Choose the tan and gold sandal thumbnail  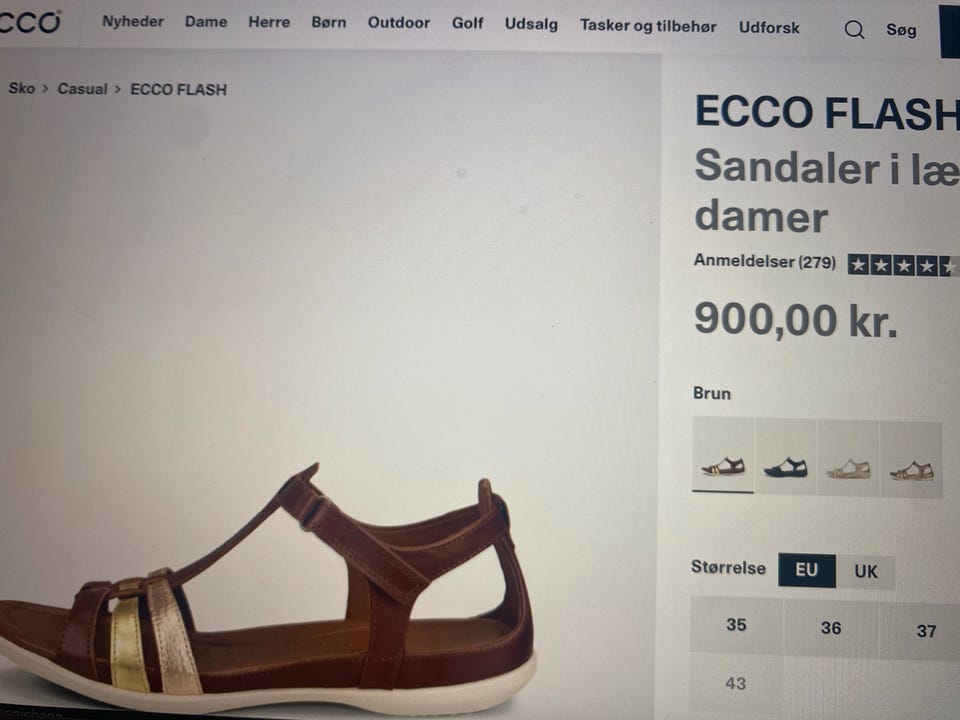coord(912,460)
